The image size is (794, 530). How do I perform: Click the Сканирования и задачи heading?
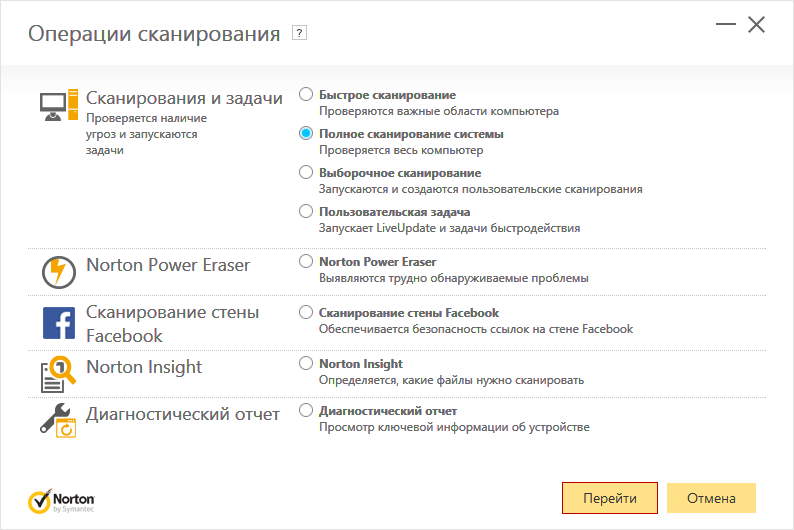coord(184,98)
